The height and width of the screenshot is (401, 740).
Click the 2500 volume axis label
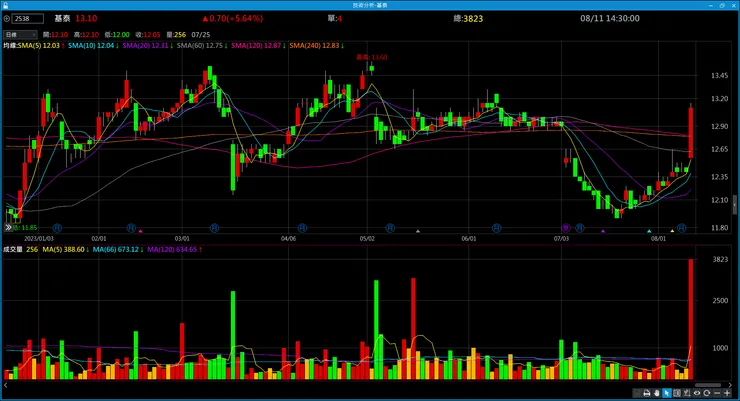pos(720,300)
